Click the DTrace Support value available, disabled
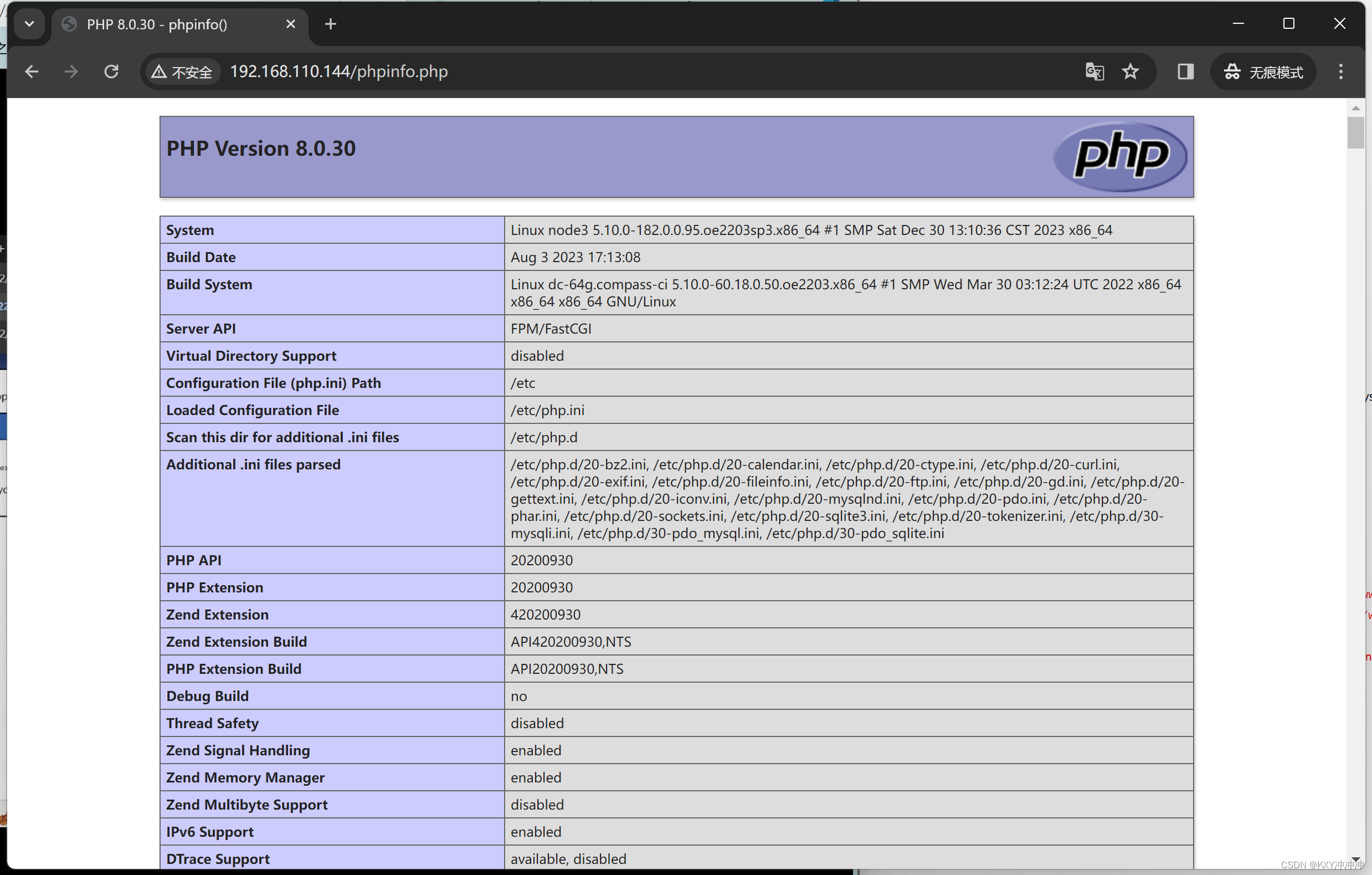 pyautogui.click(x=569, y=859)
